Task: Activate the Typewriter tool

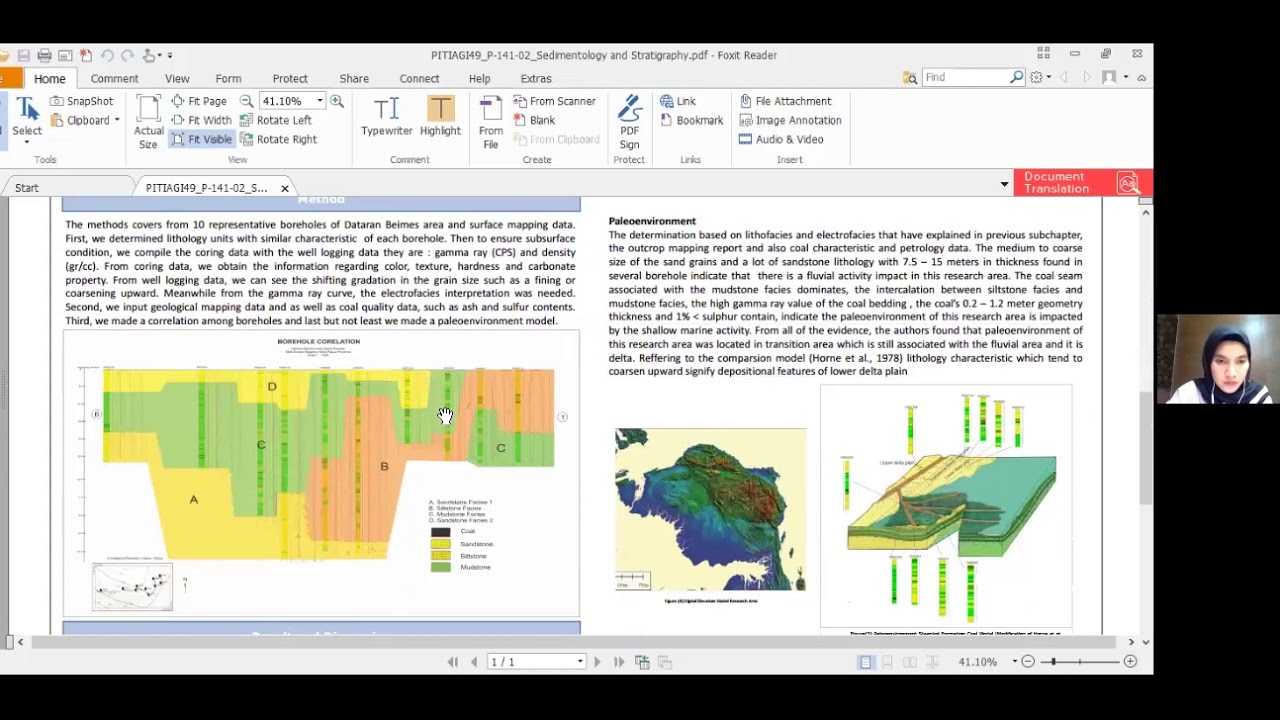Action: tap(386, 117)
